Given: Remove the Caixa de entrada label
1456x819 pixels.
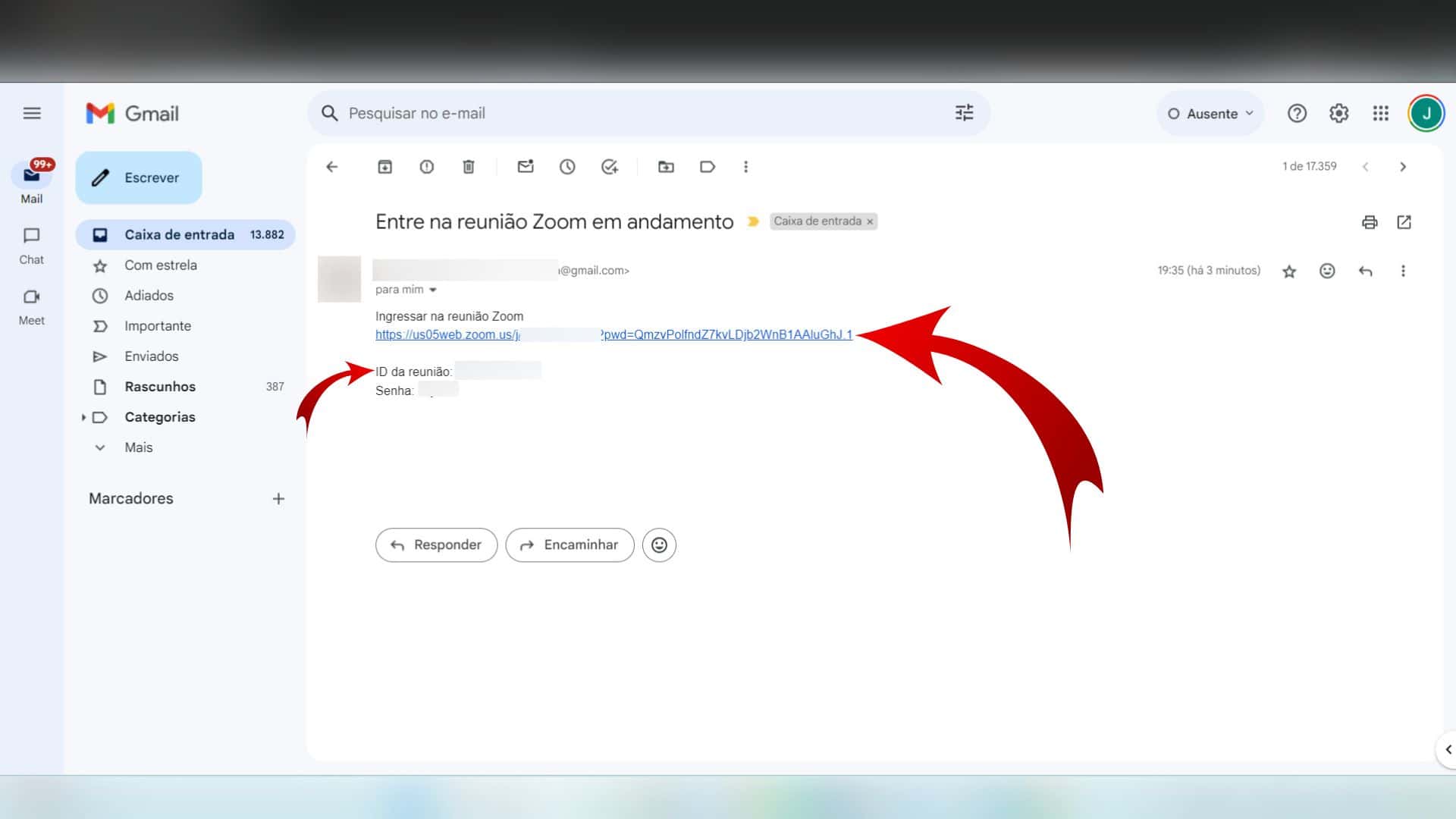Looking at the screenshot, I should pos(870,222).
